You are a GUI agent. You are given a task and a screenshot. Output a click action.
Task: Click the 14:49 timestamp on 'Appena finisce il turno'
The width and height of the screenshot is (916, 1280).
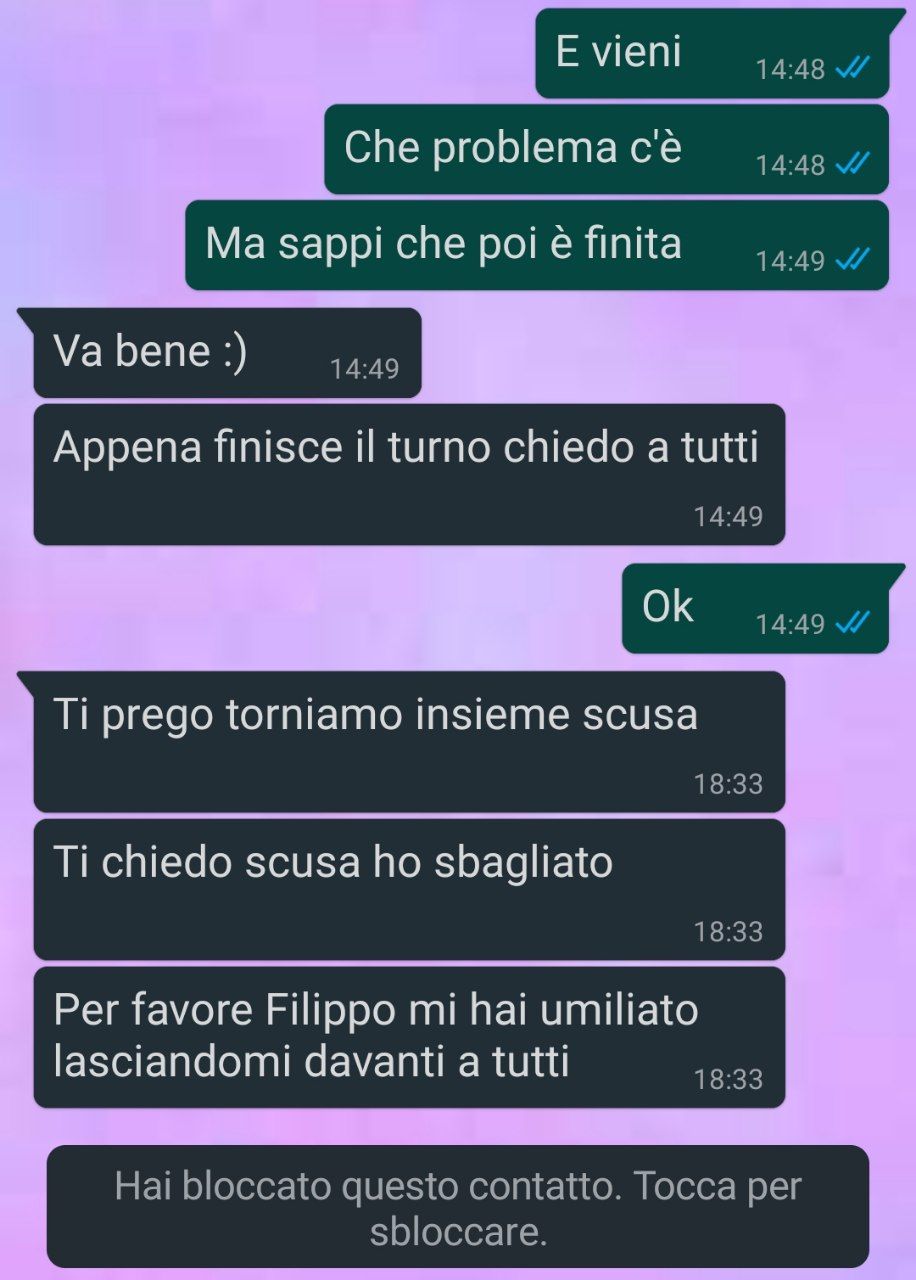tap(729, 517)
